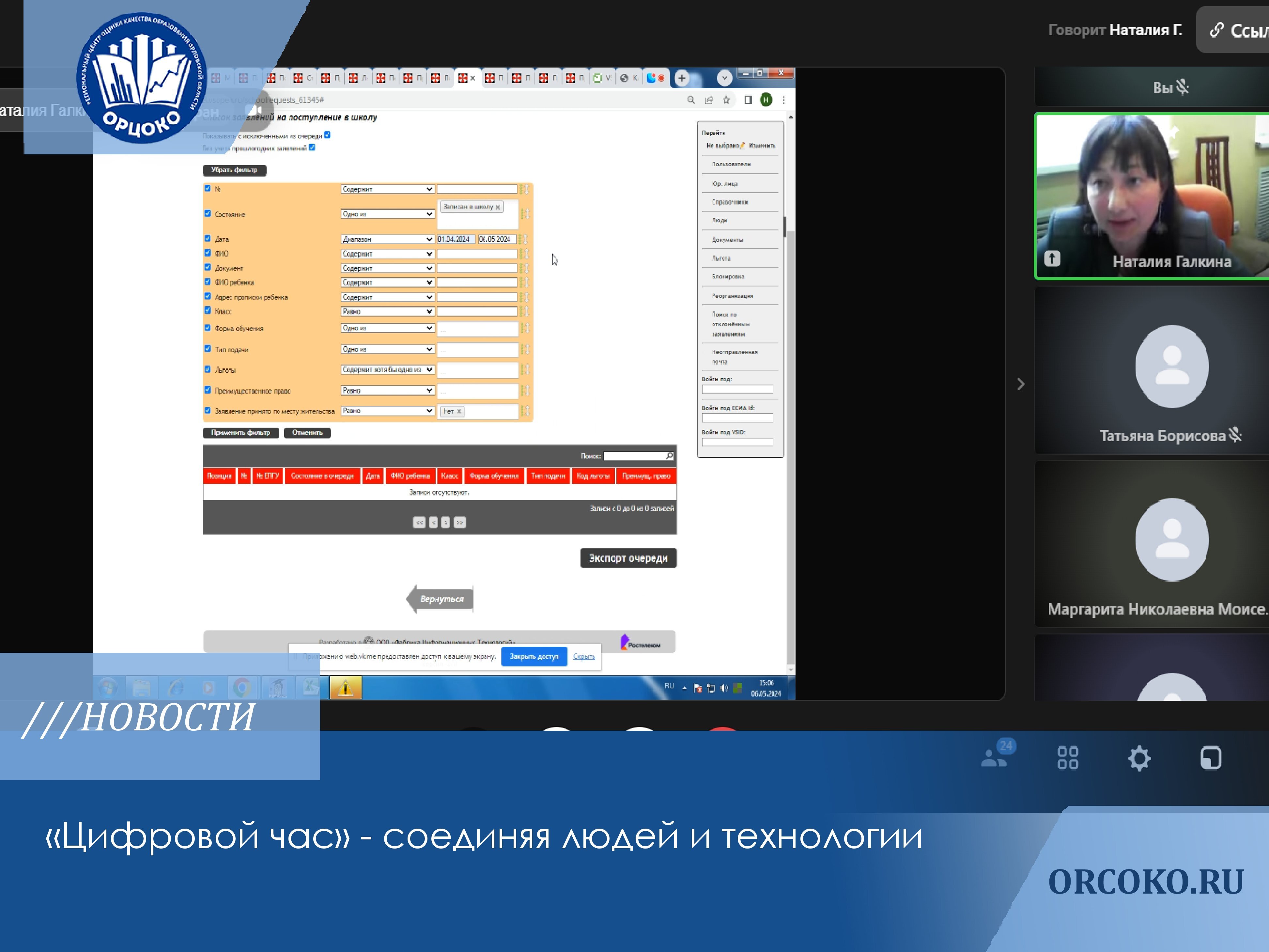Click the Применить фильтр button
The width and height of the screenshot is (1269, 952).
[240, 433]
